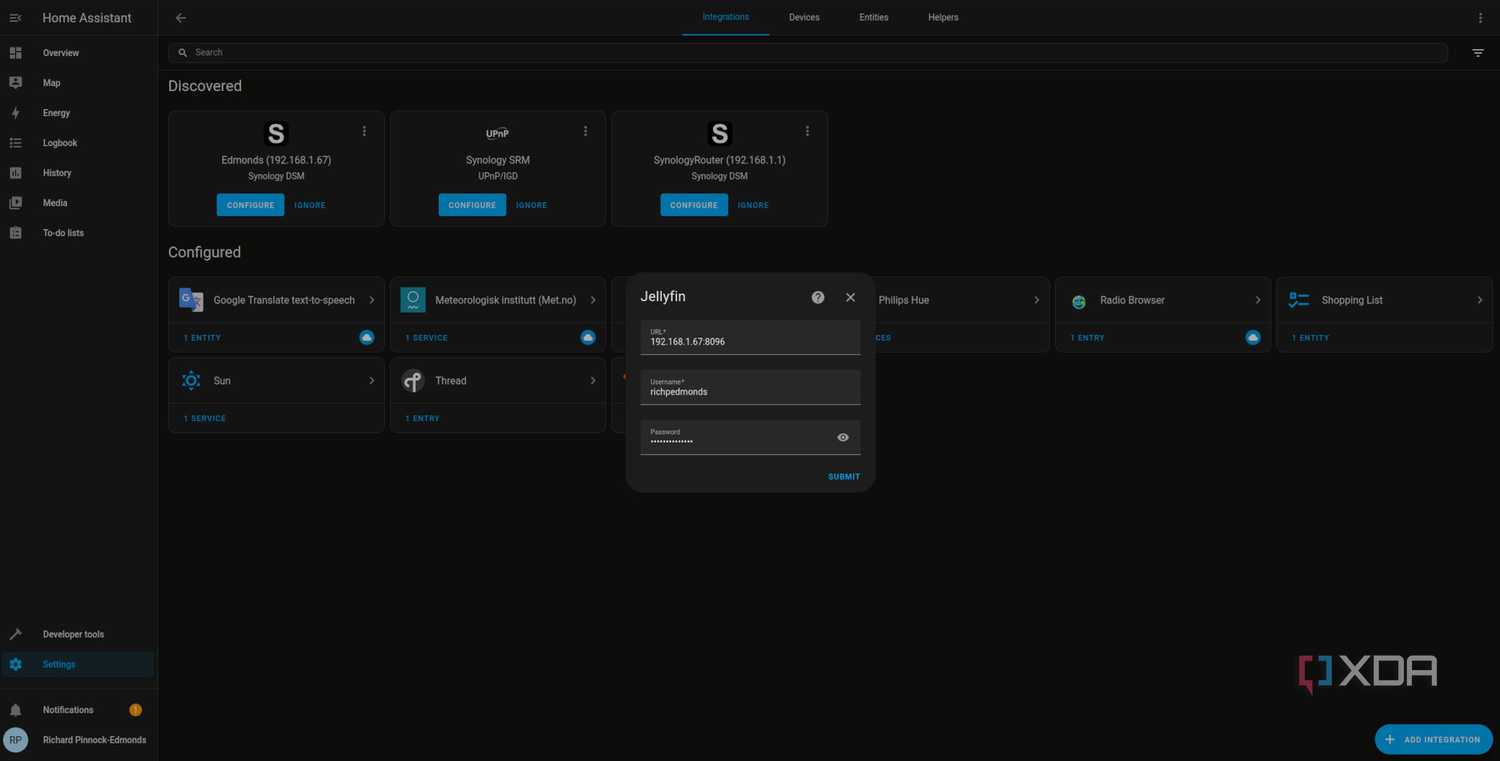This screenshot has height=761, width=1500.
Task: Open the Energy dashboard
Action: pos(78,113)
